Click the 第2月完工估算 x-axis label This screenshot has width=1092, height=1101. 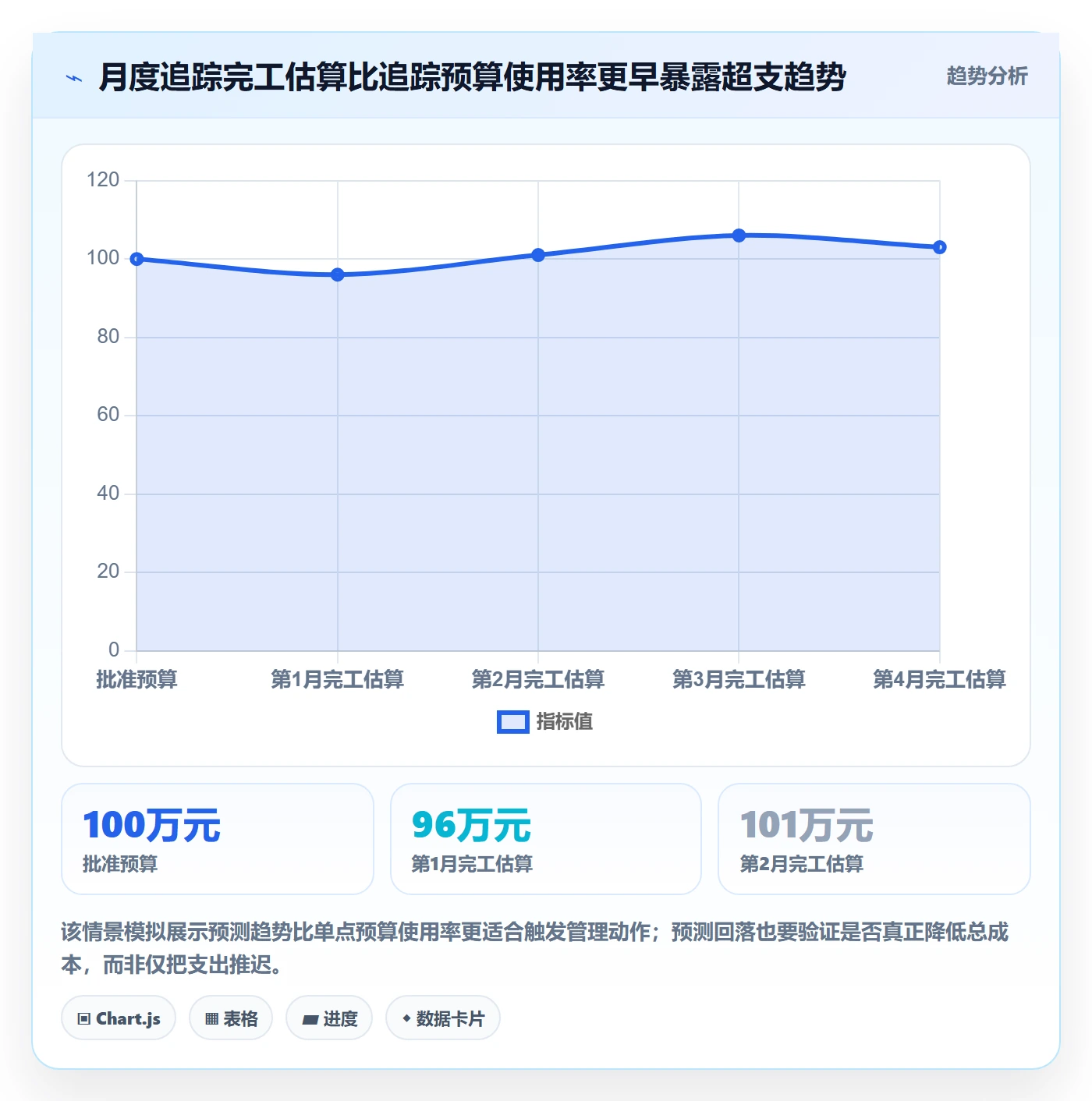(x=538, y=679)
